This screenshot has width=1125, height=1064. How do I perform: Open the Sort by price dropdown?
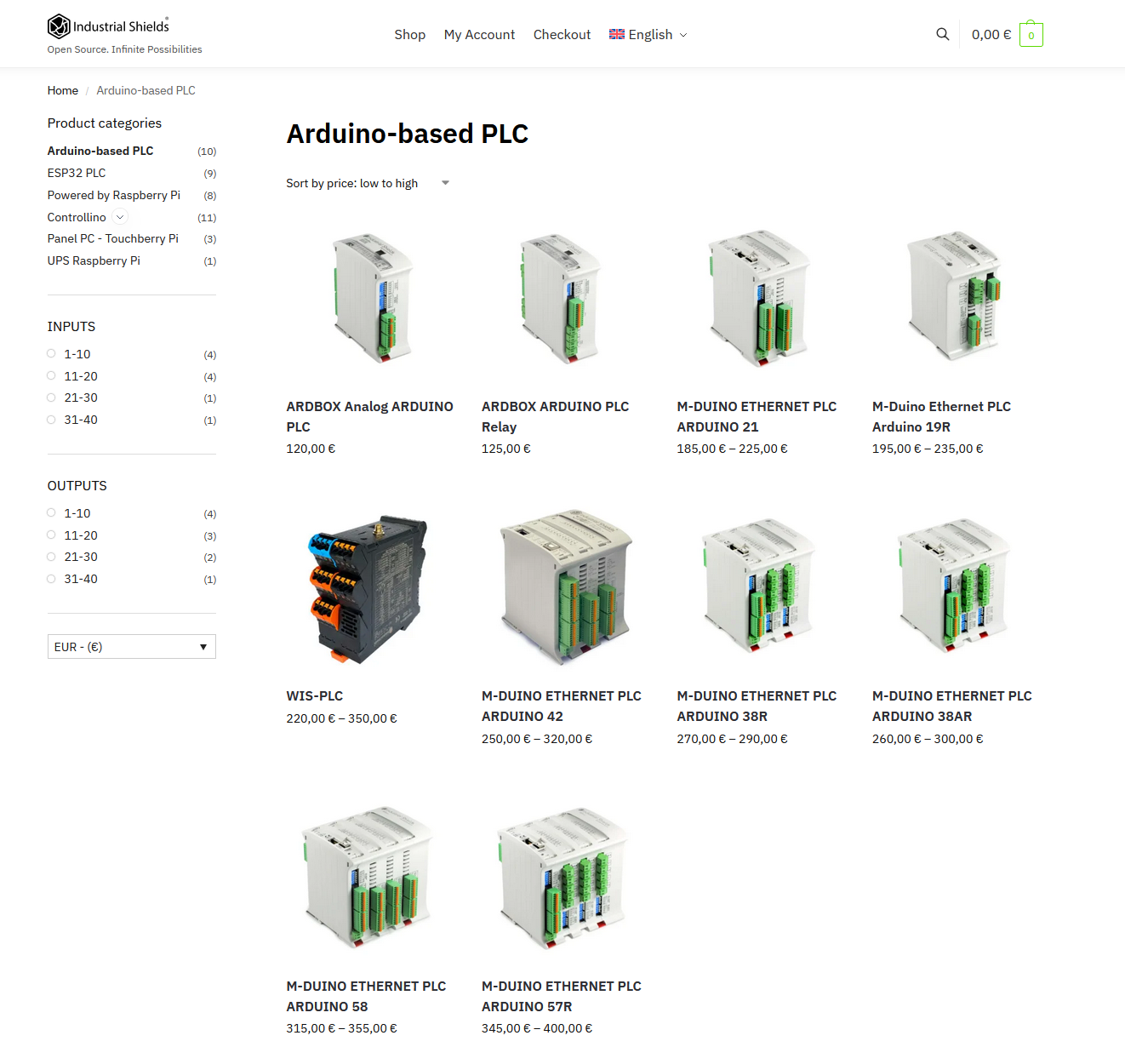tap(368, 183)
